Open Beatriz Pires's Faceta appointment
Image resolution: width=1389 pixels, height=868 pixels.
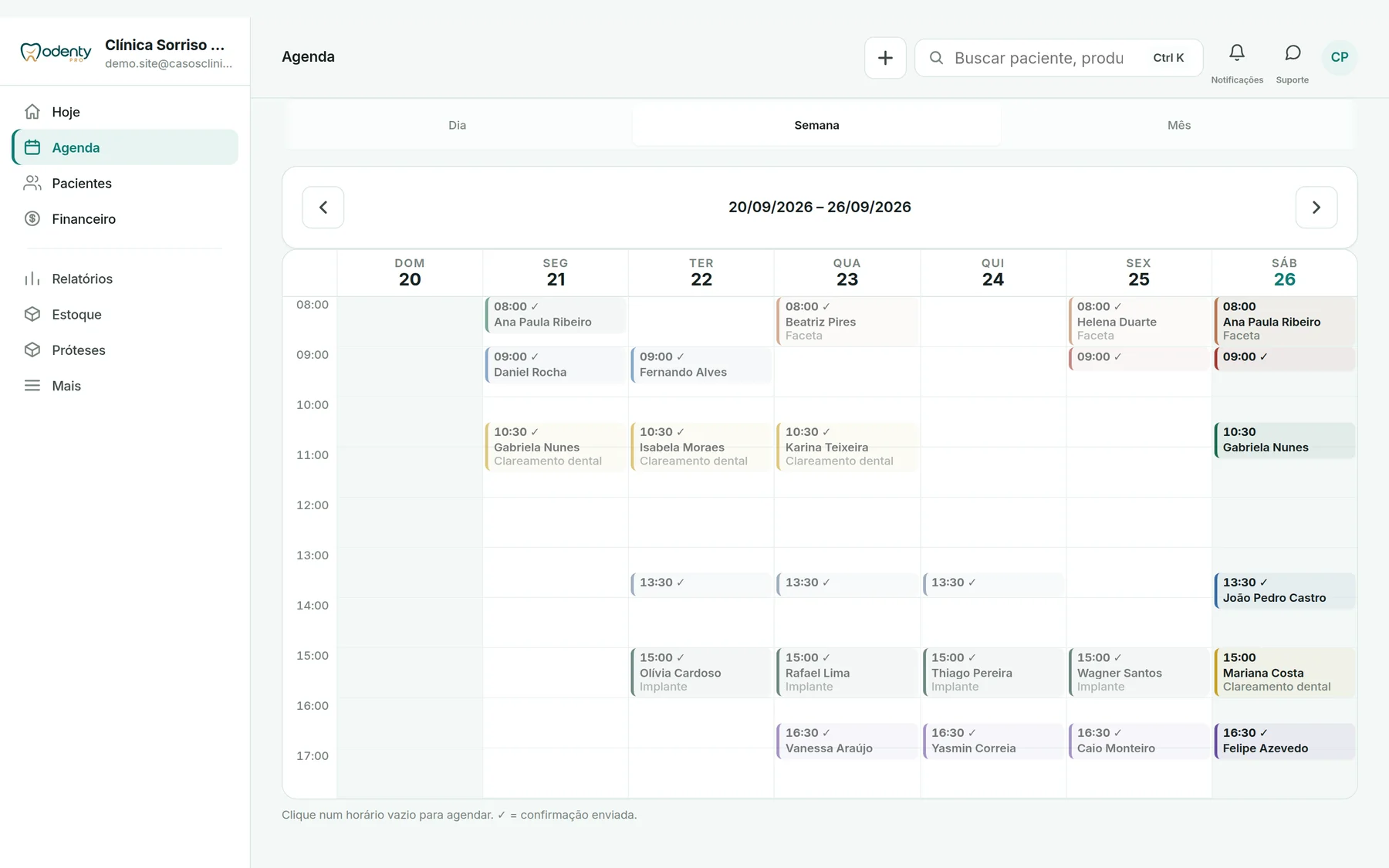click(847, 321)
